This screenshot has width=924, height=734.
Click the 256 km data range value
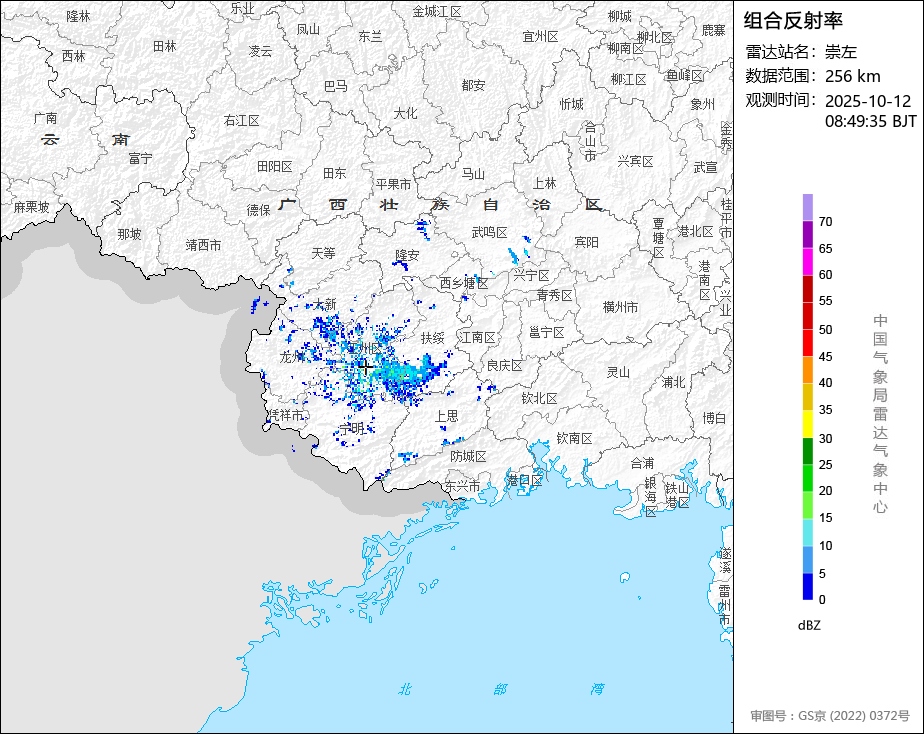(x=852, y=76)
